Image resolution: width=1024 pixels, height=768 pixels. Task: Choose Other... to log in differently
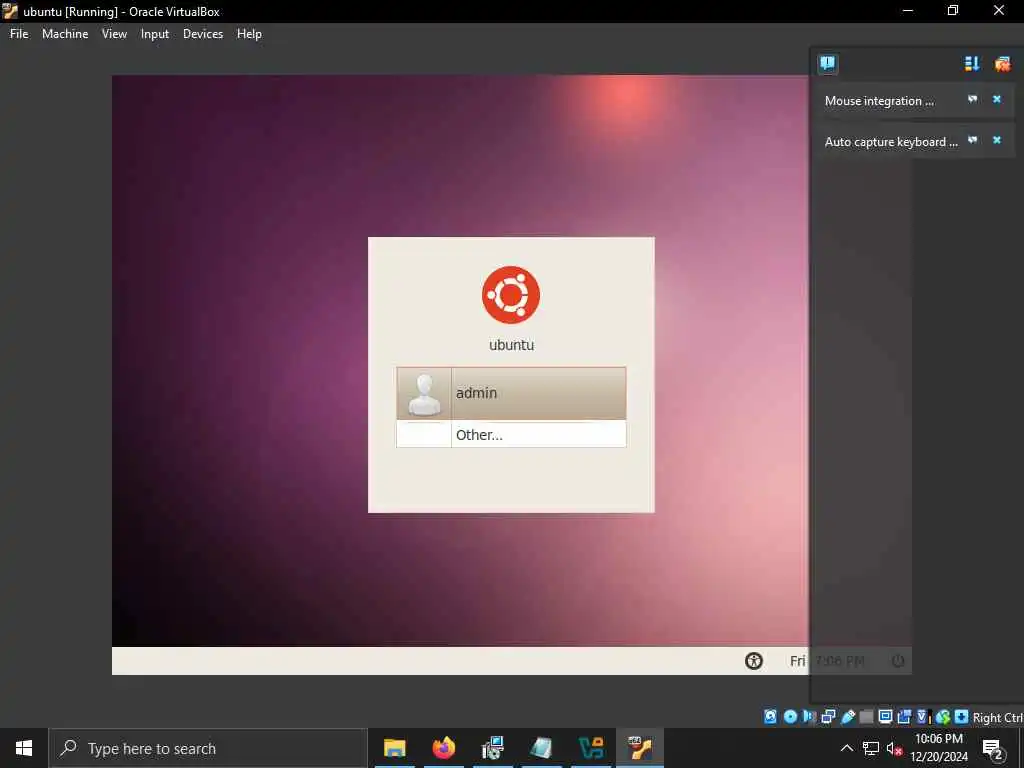pos(511,434)
